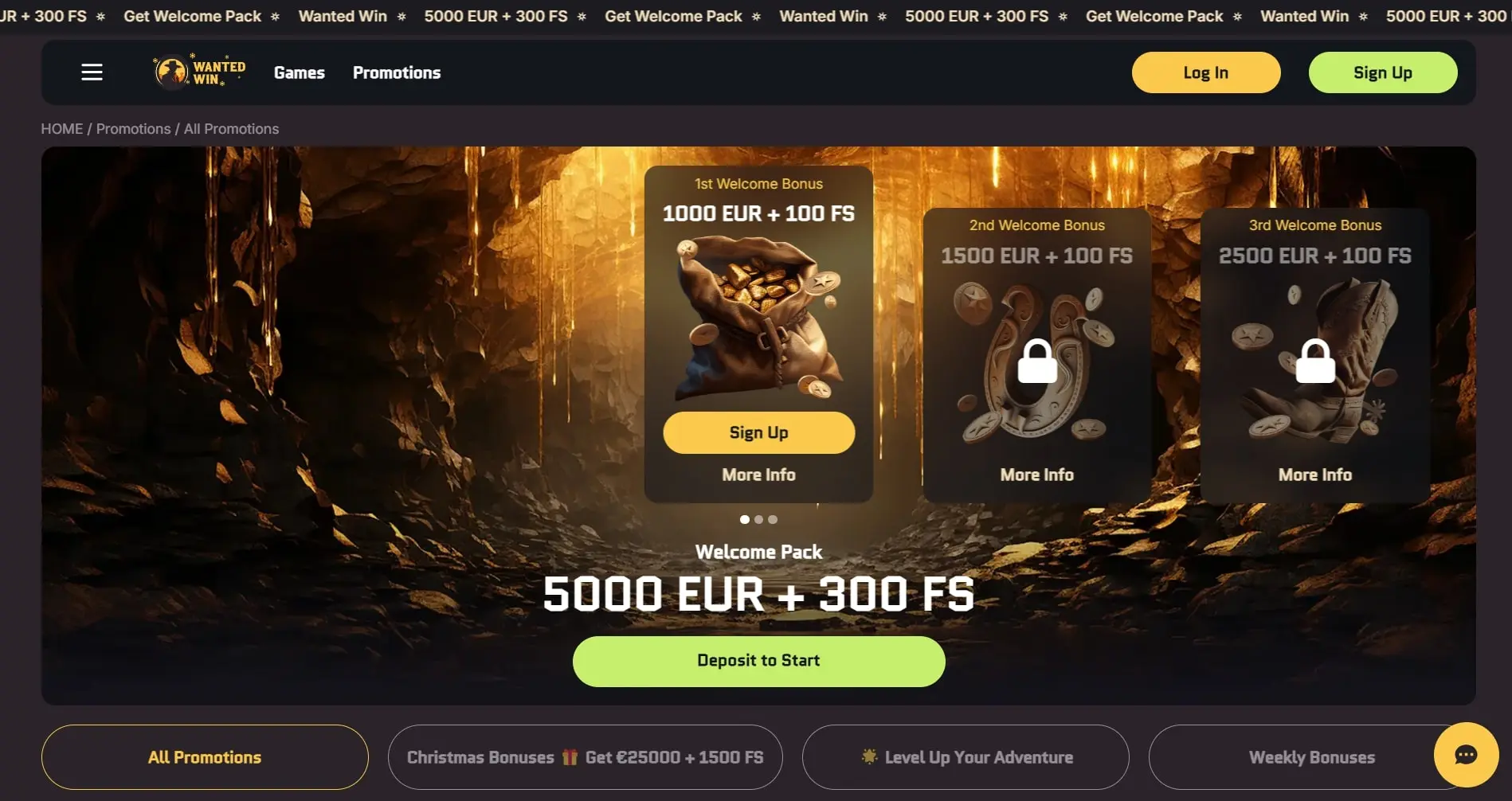The width and height of the screenshot is (1512, 801).
Task: Select the second carousel dot
Action: (x=758, y=519)
